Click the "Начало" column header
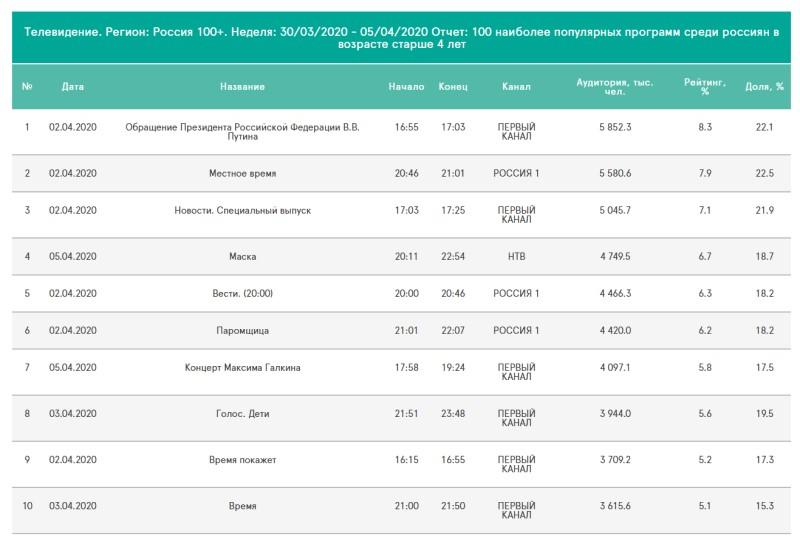Image resolution: width=800 pixels, height=539 pixels. [406, 87]
